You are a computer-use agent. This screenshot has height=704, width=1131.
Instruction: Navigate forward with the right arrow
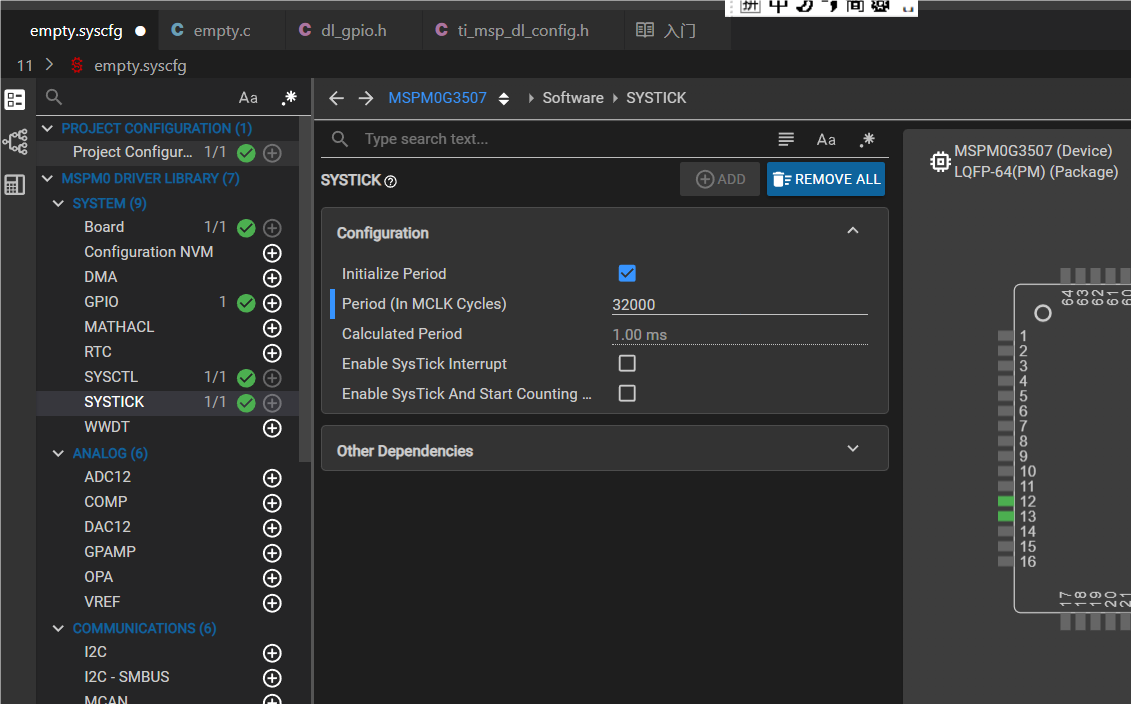366,98
